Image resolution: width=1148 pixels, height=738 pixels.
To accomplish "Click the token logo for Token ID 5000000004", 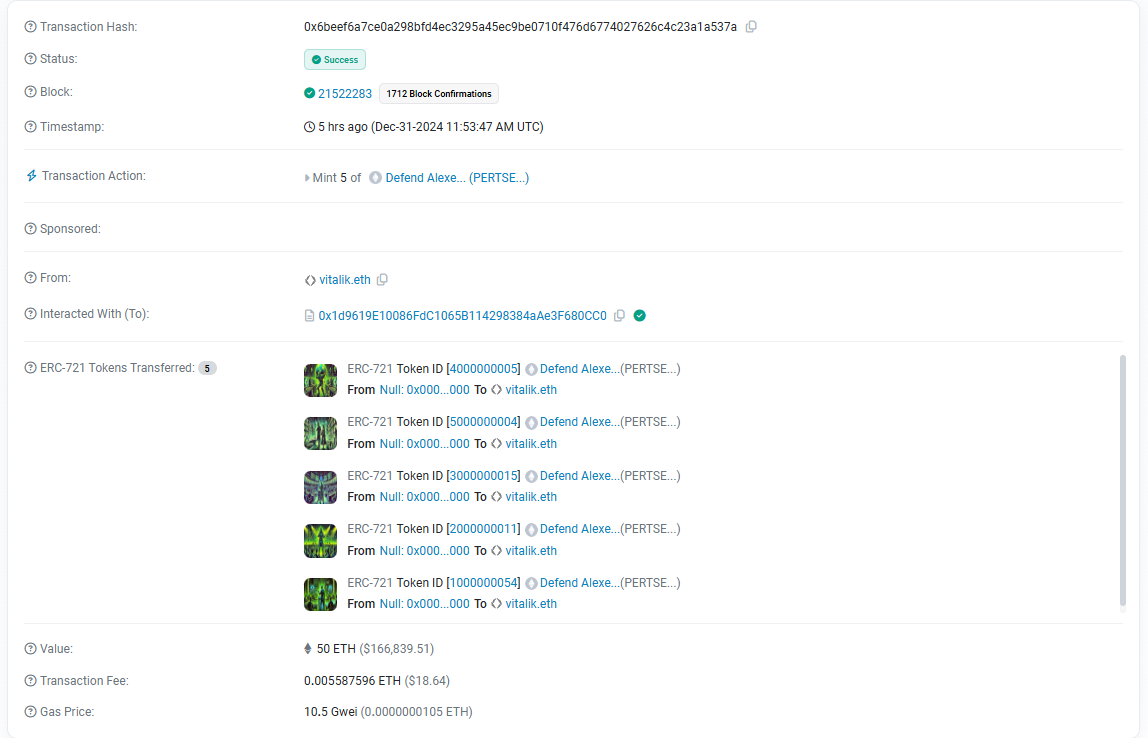I will 532,422.
